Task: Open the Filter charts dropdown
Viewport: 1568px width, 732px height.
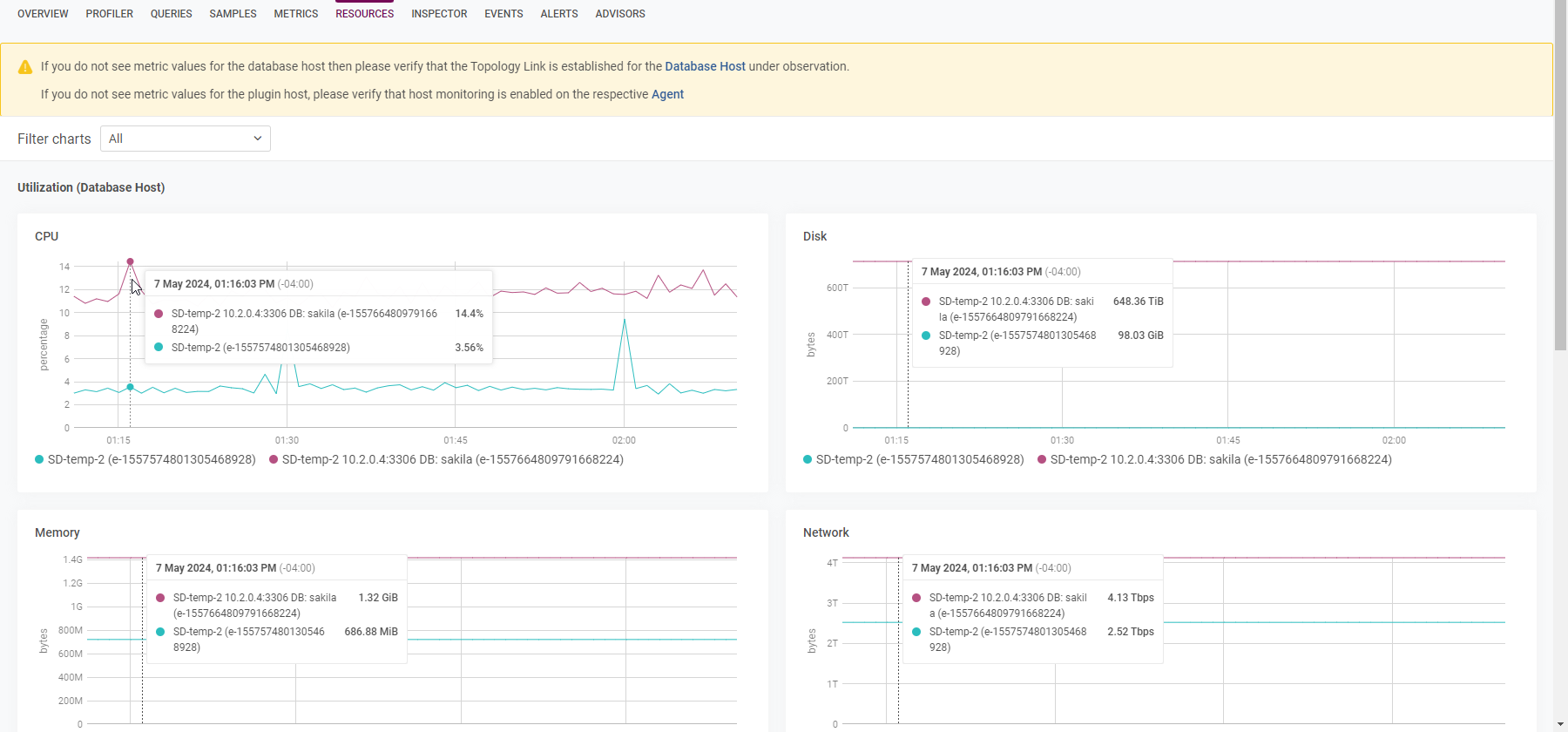Action: click(x=185, y=139)
